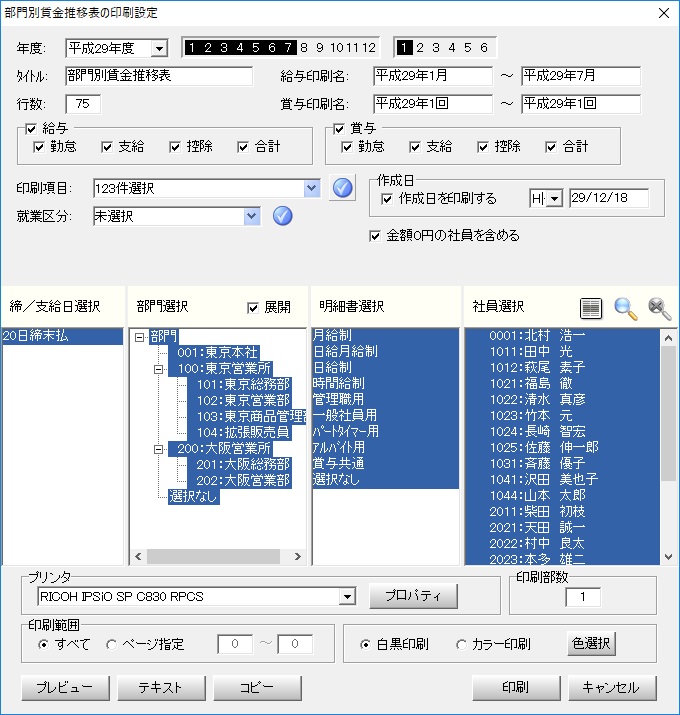
Task: Click the プロパティ button
Action: click(413, 596)
